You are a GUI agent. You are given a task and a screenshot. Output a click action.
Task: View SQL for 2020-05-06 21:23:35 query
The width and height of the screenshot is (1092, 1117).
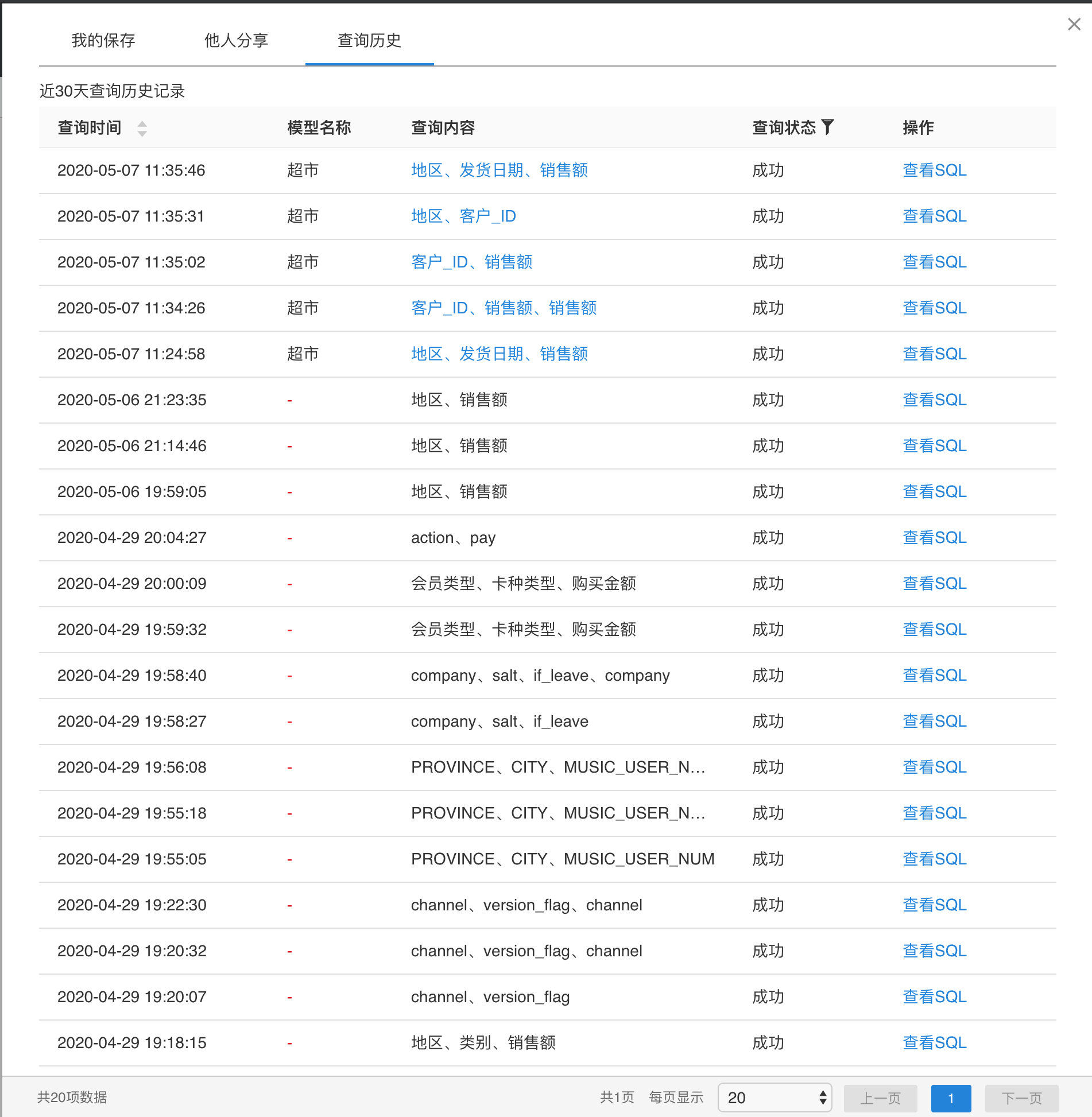(x=935, y=400)
